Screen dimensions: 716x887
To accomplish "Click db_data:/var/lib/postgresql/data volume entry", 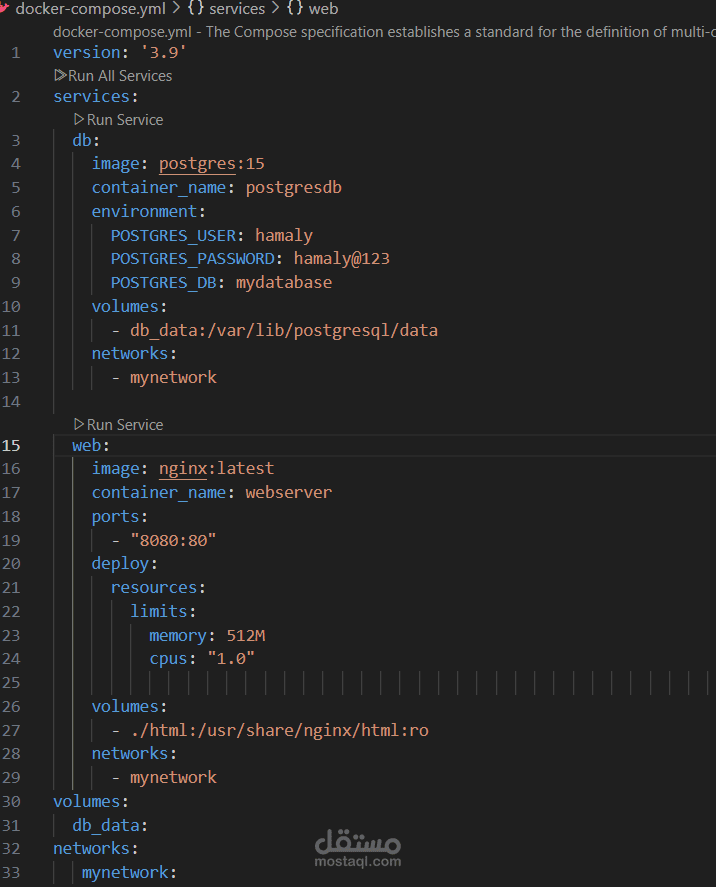I will [x=284, y=330].
